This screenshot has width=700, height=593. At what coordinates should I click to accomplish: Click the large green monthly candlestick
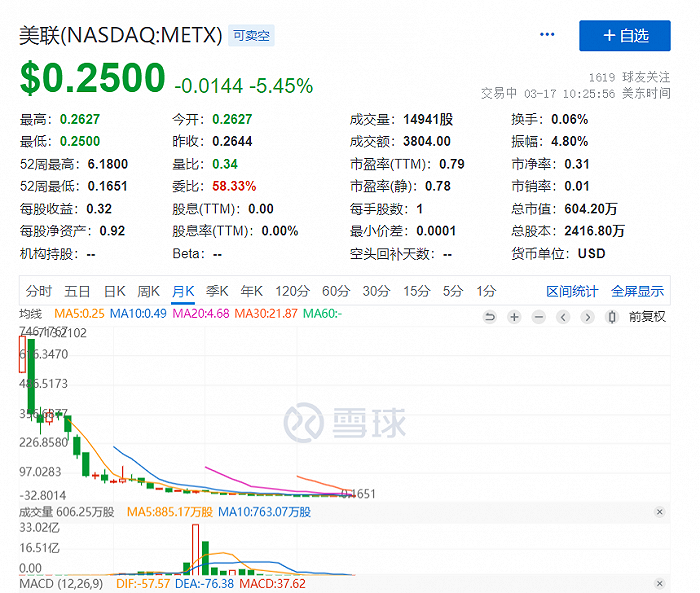[x=31, y=377]
